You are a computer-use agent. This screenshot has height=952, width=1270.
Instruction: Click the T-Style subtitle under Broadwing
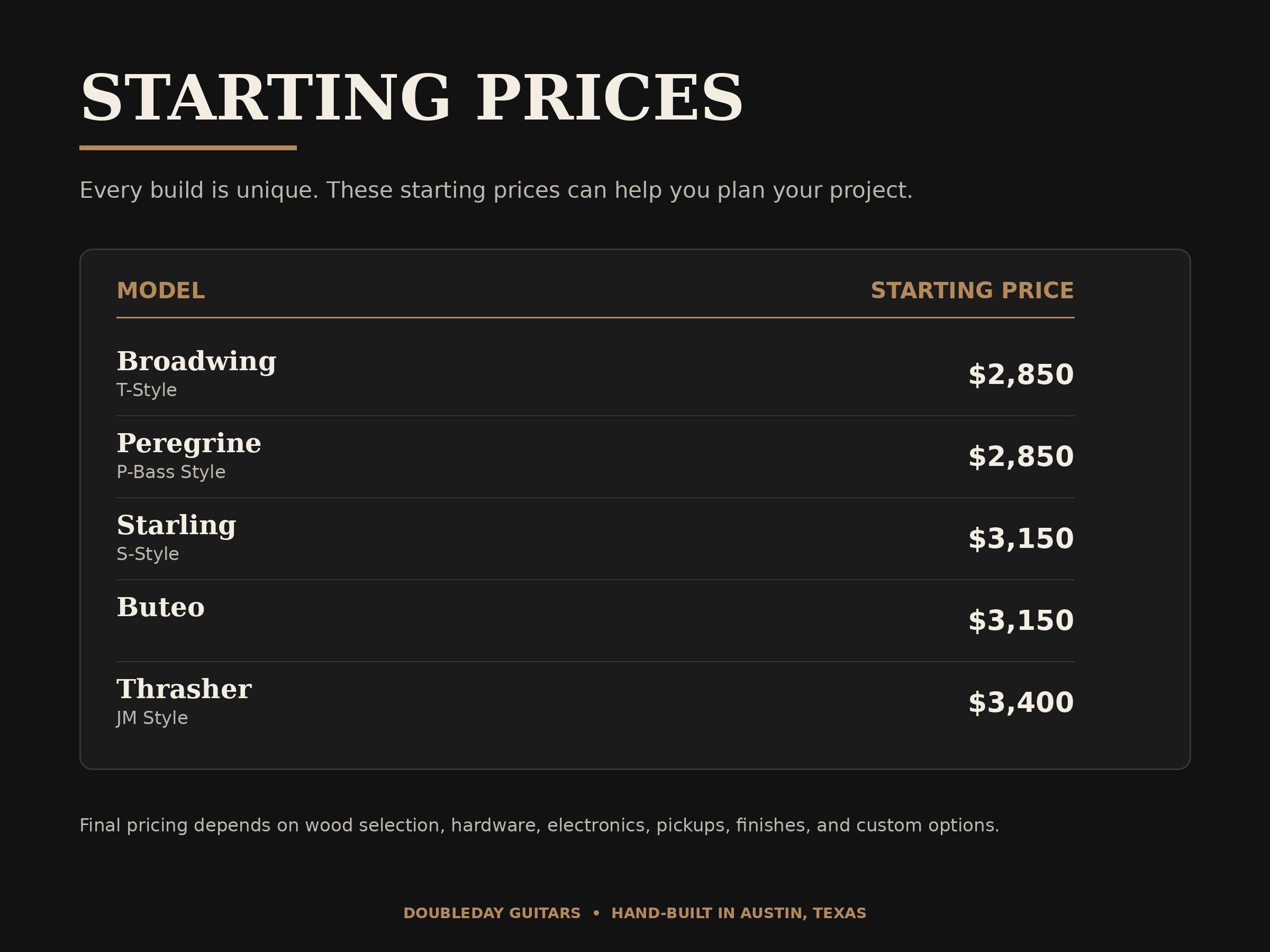[147, 390]
